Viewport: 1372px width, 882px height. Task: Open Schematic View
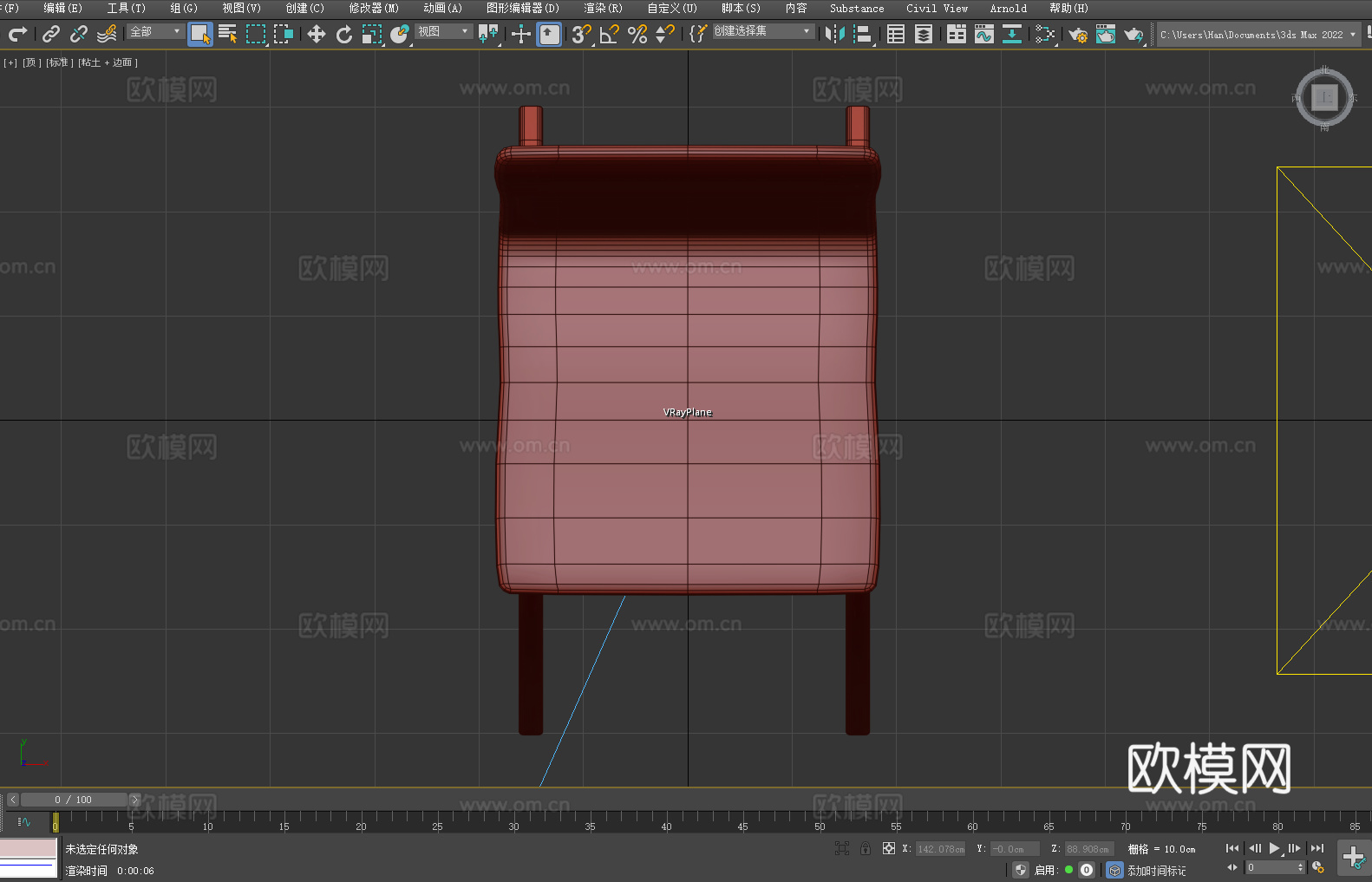(x=1045, y=34)
